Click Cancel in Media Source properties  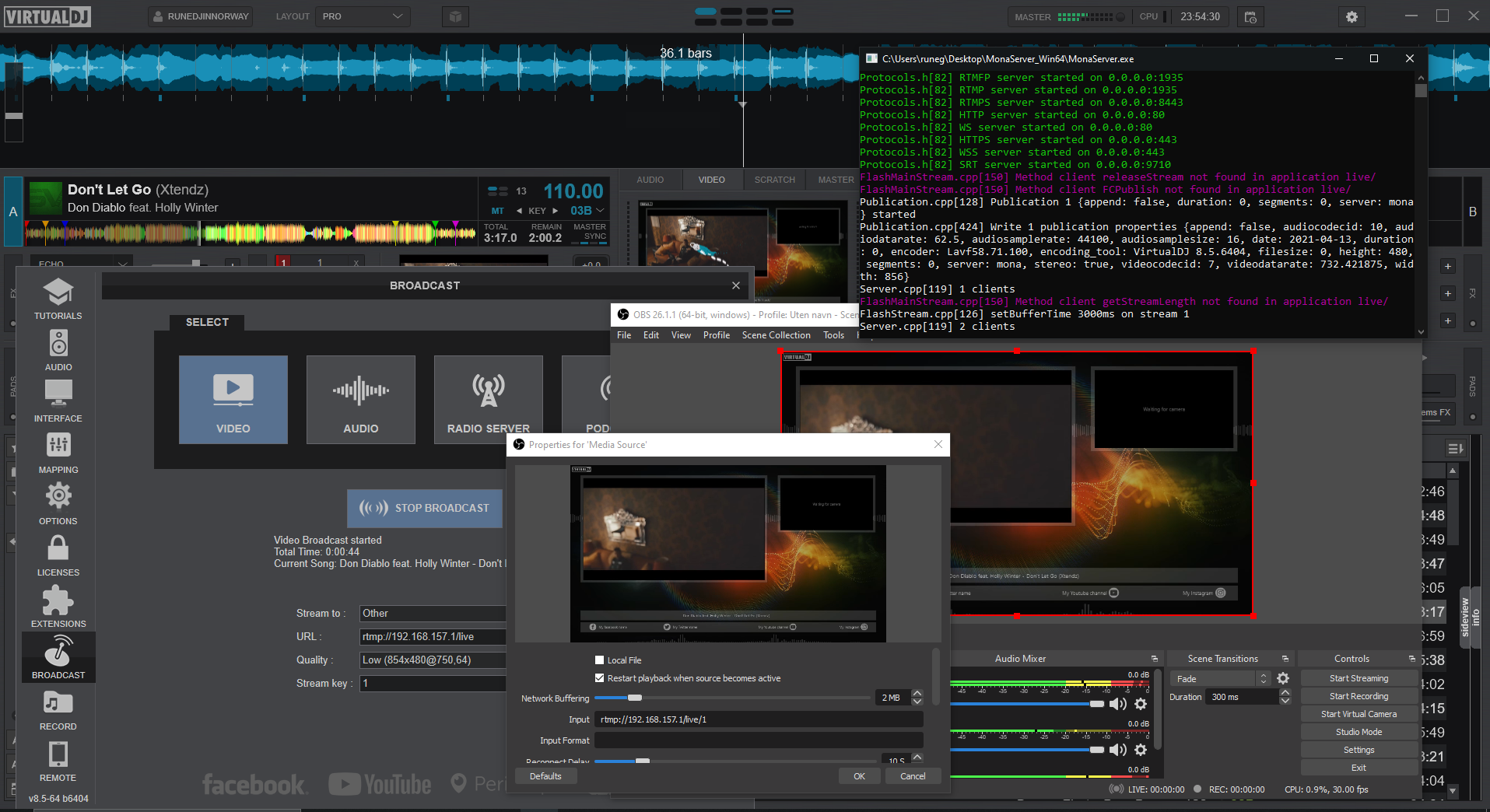tap(913, 776)
